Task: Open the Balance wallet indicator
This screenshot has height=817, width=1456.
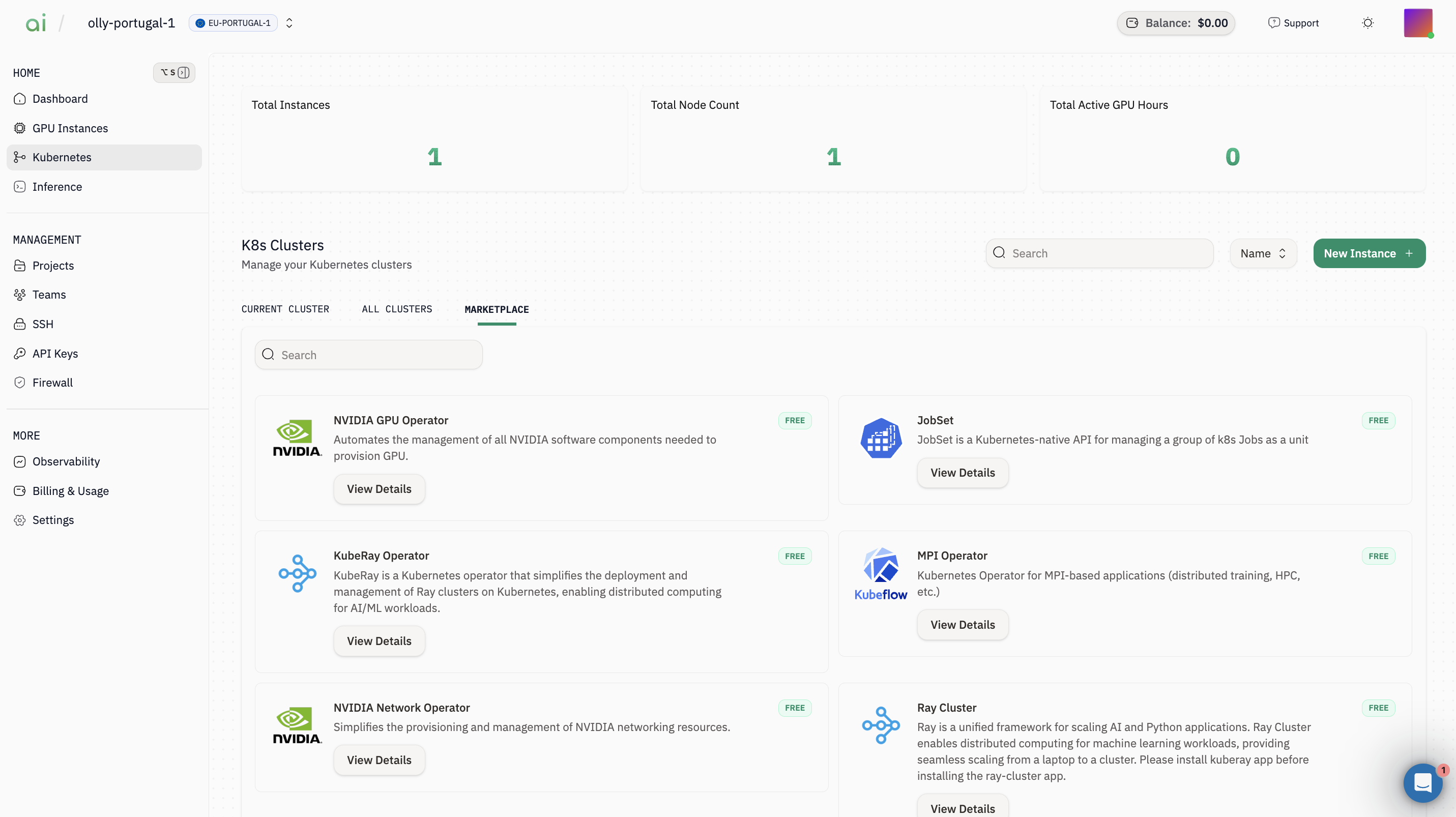Action: (x=1176, y=23)
